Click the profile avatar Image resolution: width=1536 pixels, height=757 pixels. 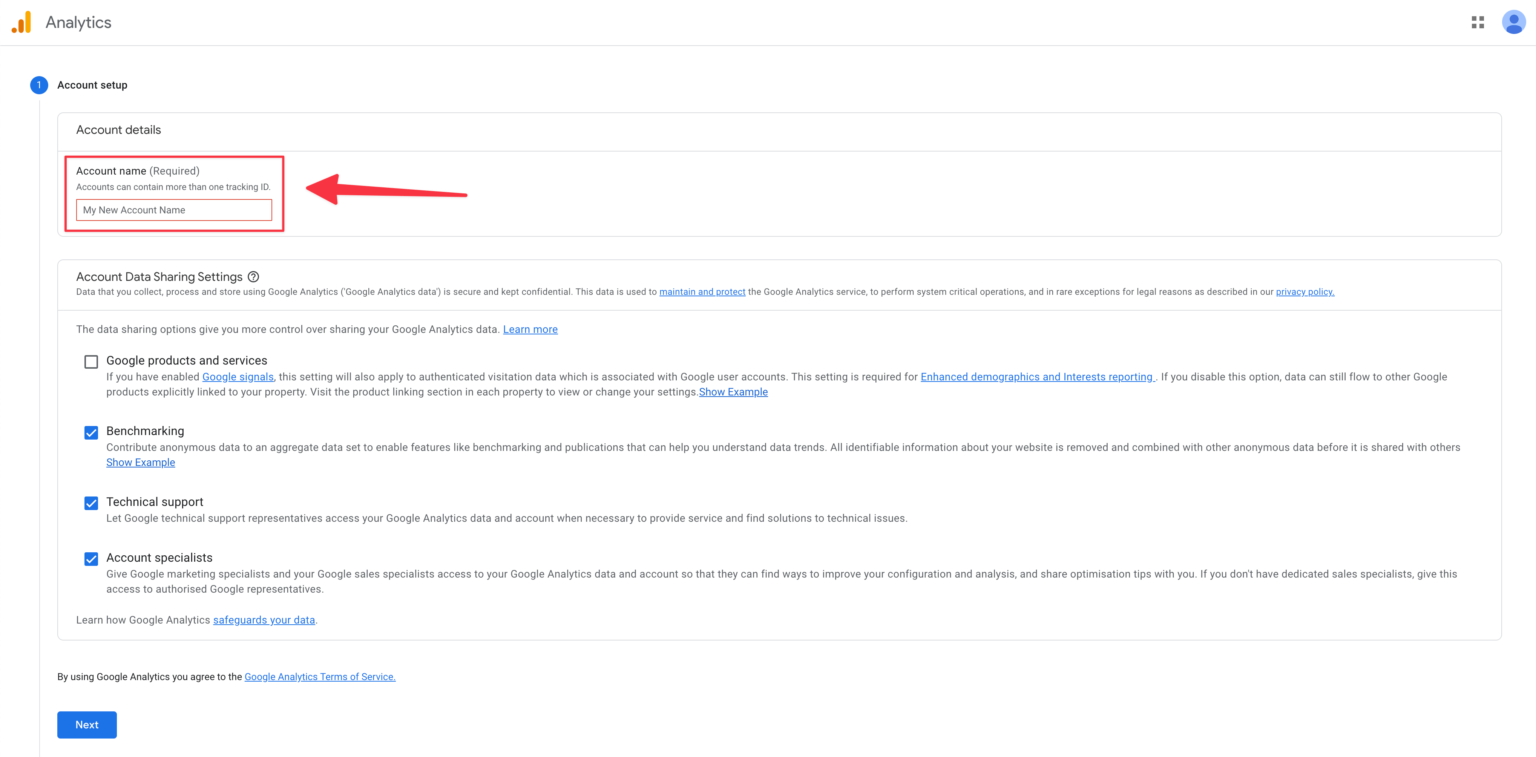pos(1513,21)
